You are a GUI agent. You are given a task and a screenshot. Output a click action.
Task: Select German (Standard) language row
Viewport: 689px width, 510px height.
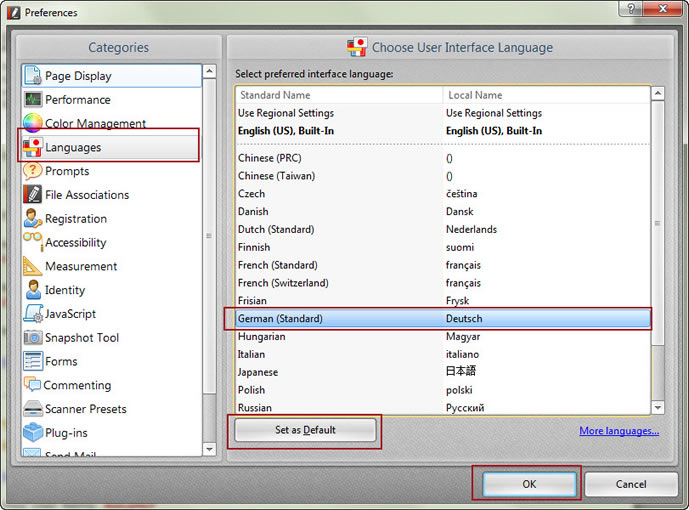click(443, 318)
